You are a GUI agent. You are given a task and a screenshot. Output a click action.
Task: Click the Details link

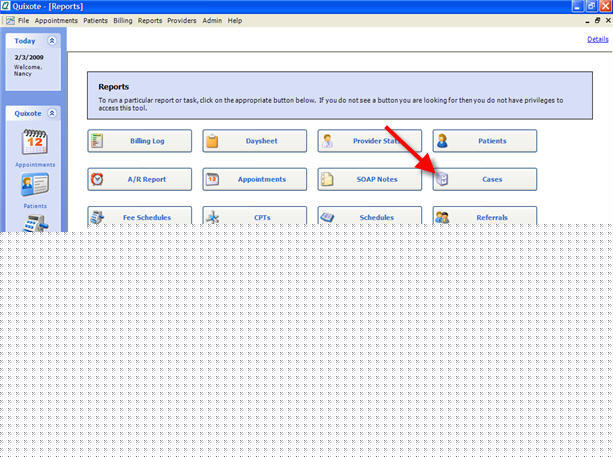(x=598, y=39)
